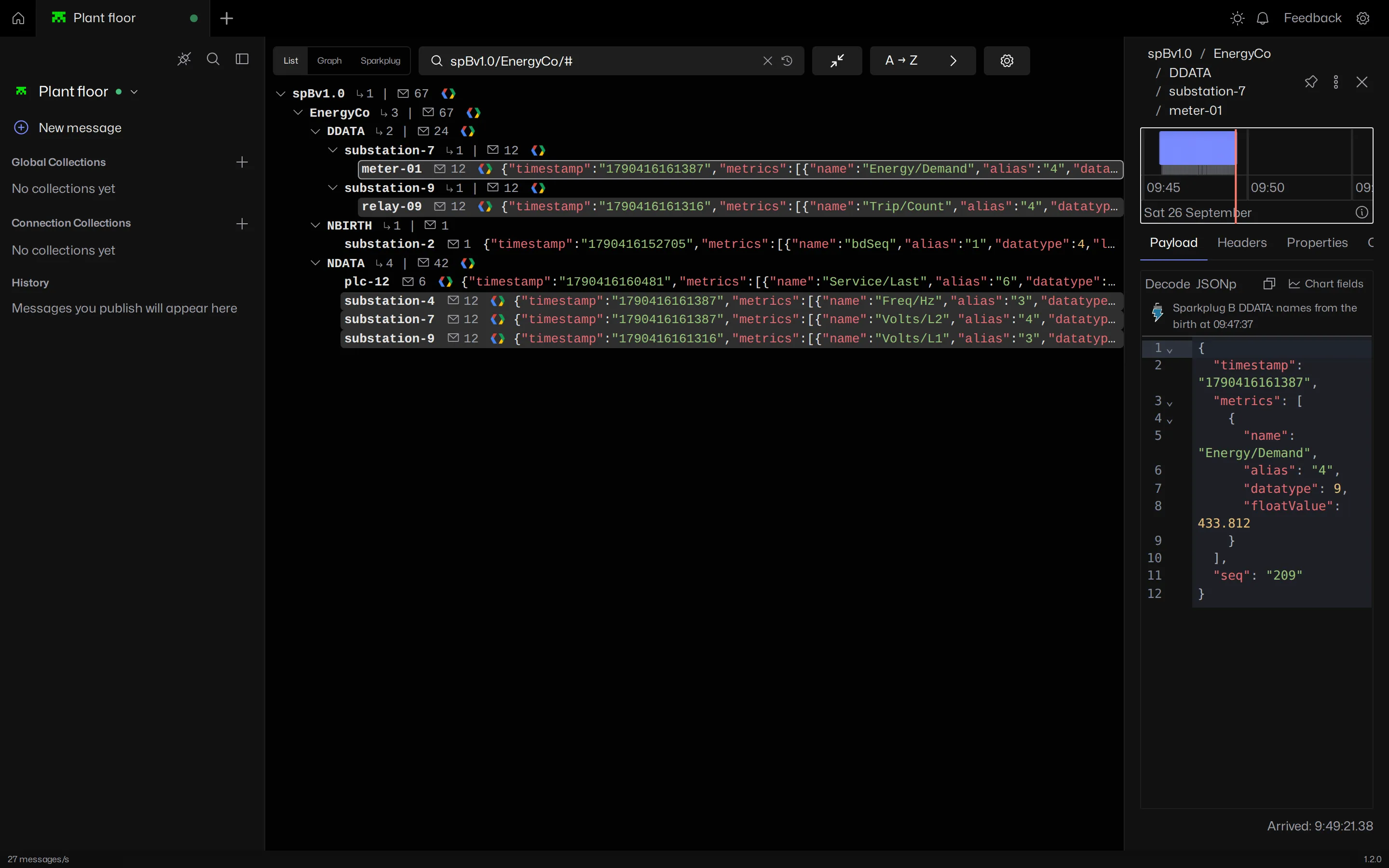Screen dimensions: 1389x868
Task: Click the Decode JSONp selector
Action: [1190, 284]
